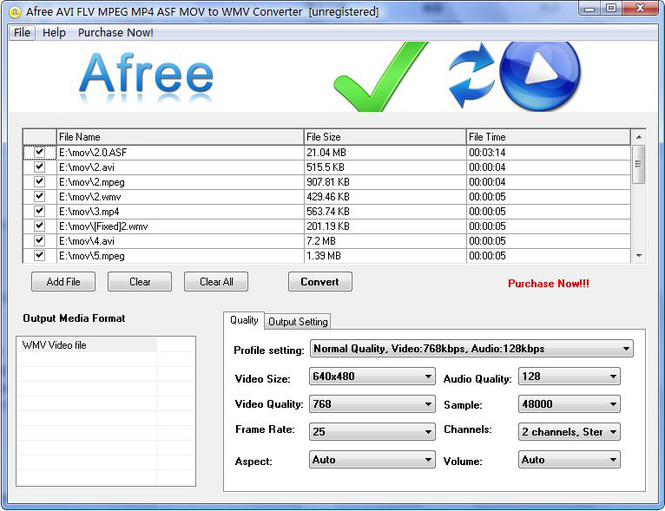Click the file list scroll down arrow
Viewport: 665px width, 511px height.
(638, 255)
